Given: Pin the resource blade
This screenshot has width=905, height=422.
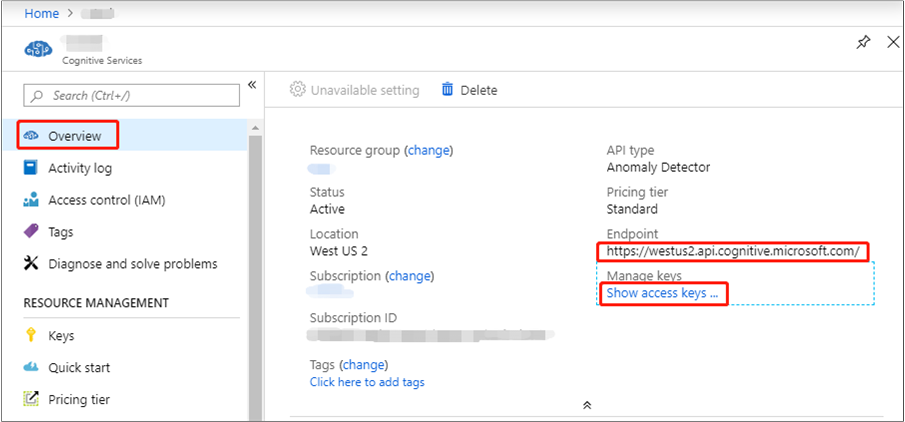Looking at the screenshot, I should (x=863, y=43).
